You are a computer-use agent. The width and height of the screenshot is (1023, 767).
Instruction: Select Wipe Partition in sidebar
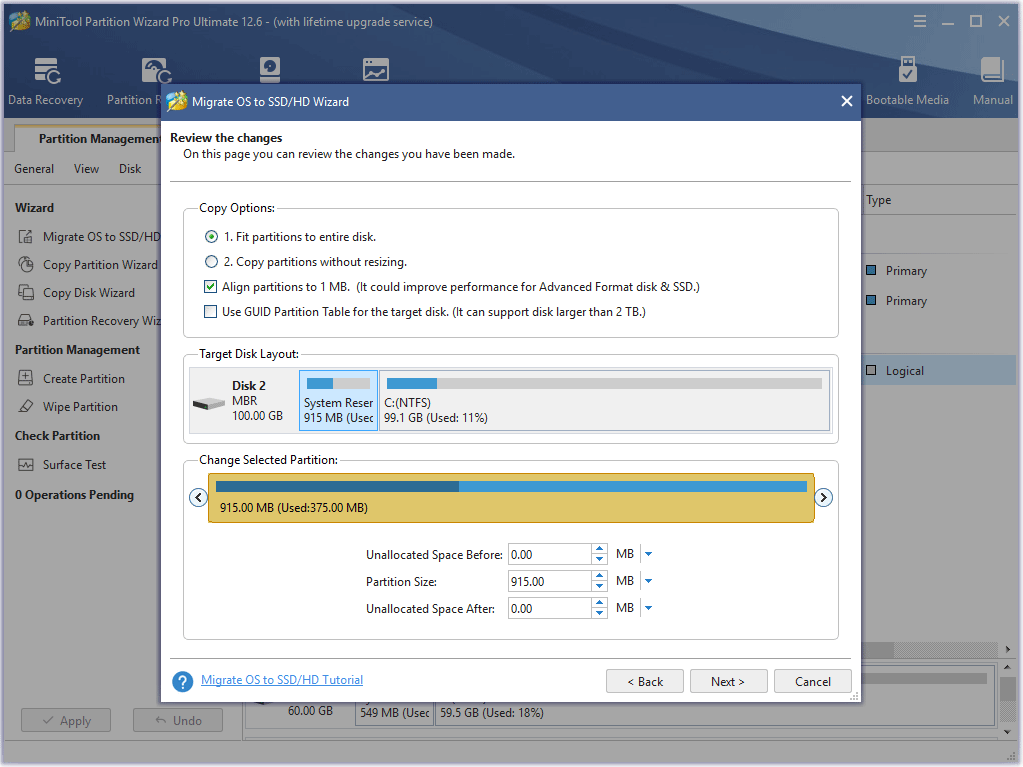click(81, 407)
